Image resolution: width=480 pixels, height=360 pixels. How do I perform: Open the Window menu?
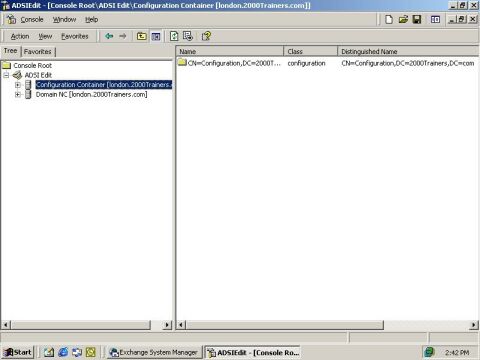click(x=64, y=19)
